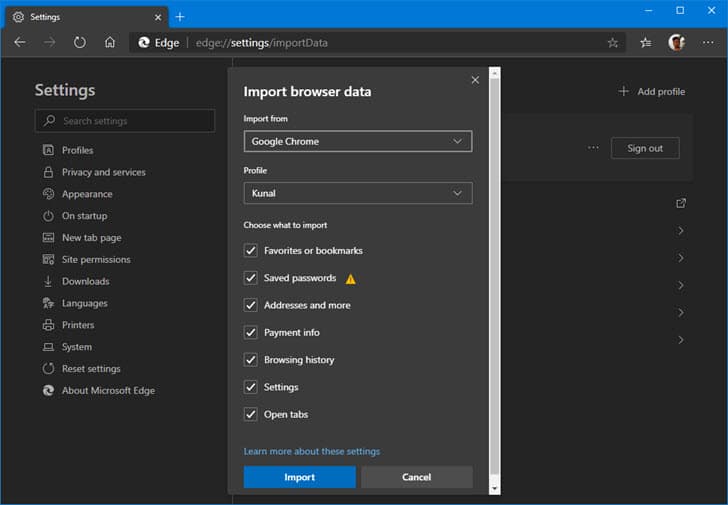This screenshot has width=728, height=505.
Task: Open Learn more about these settings link
Action: pyautogui.click(x=312, y=451)
